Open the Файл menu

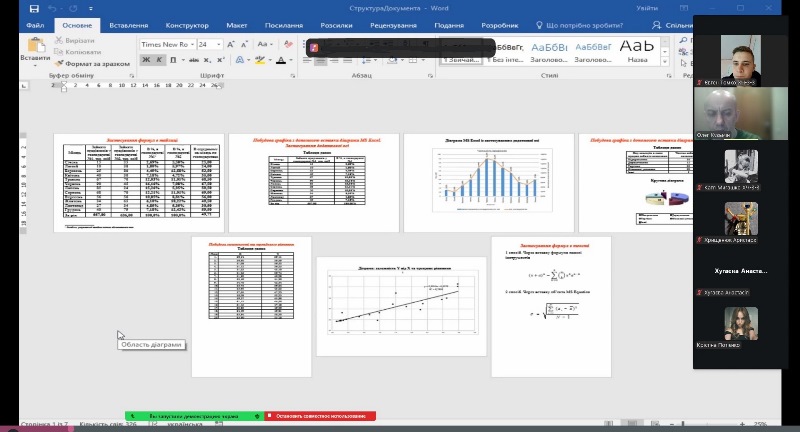[x=35, y=25]
